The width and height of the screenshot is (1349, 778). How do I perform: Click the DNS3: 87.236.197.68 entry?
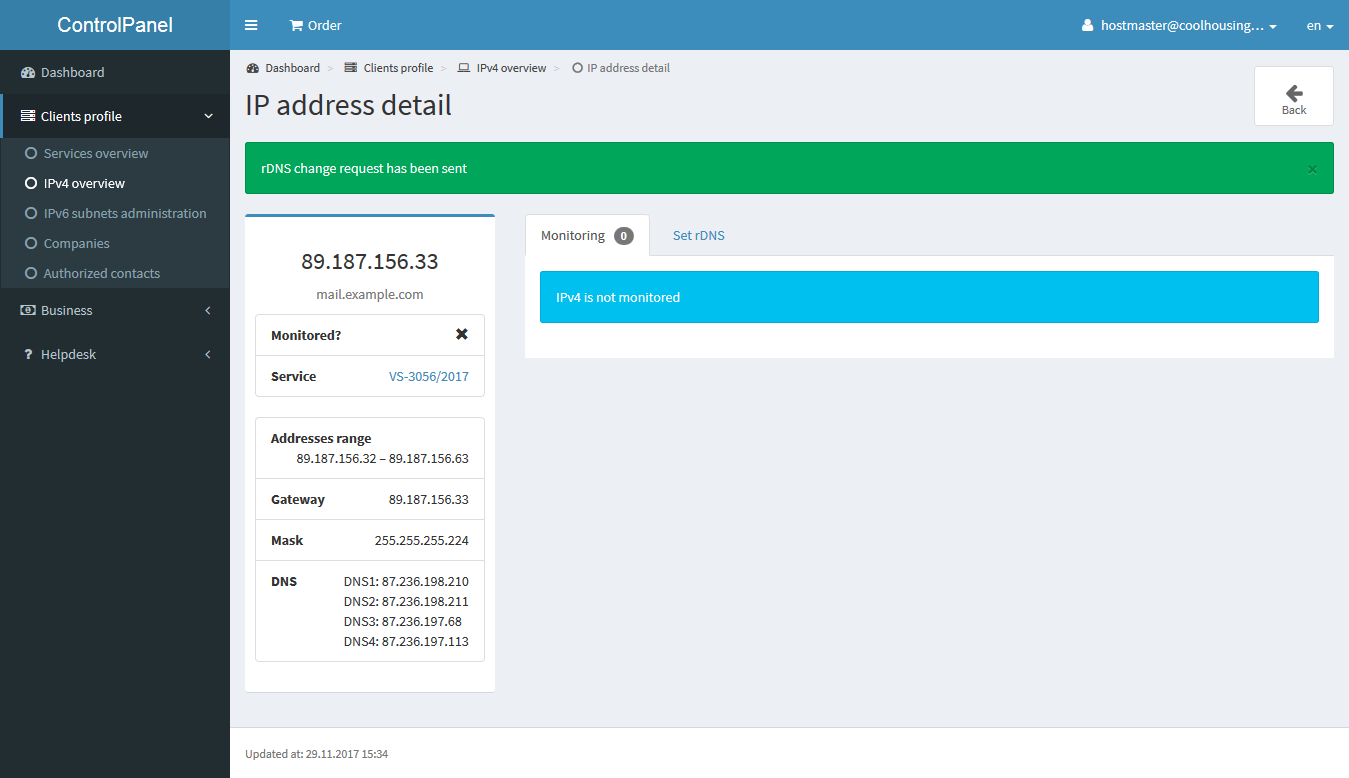tap(403, 621)
